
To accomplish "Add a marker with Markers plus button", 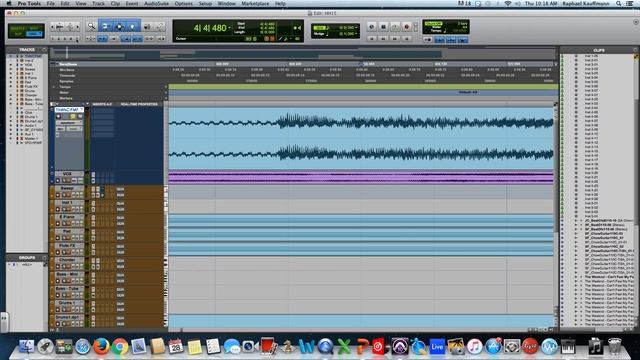I will point(166,98).
